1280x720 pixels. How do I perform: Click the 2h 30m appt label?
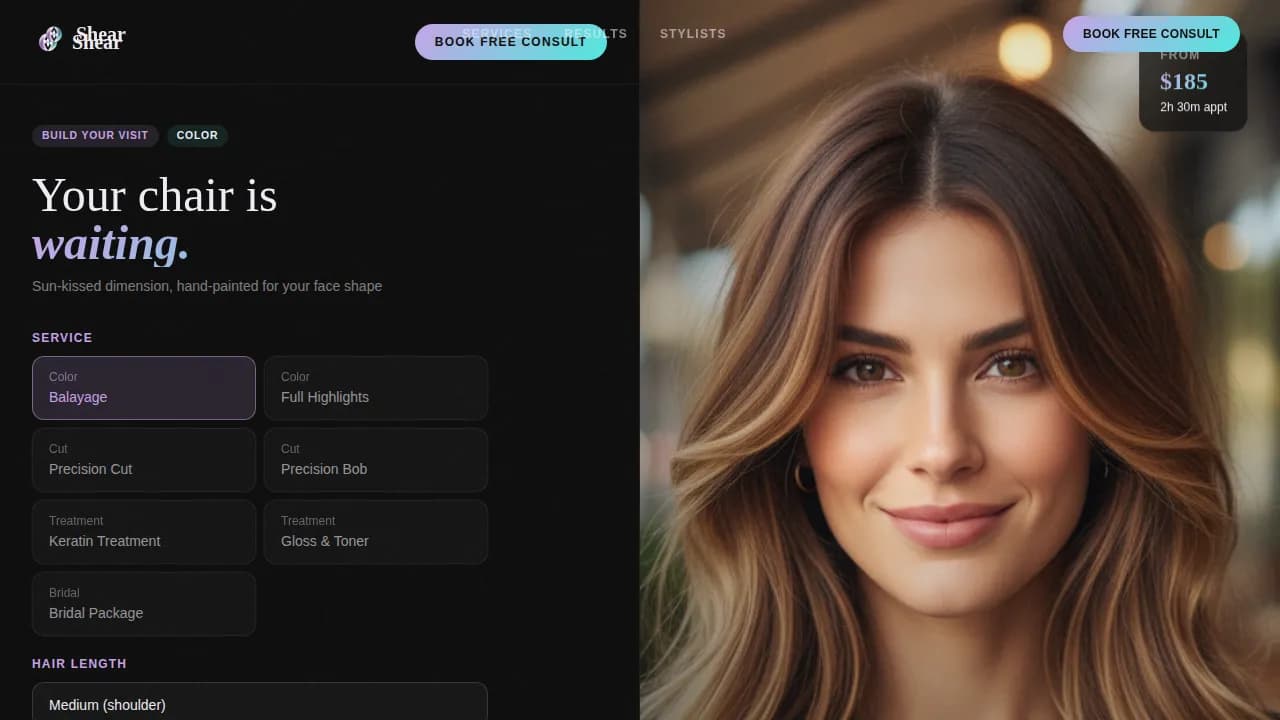pyautogui.click(x=1193, y=107)
